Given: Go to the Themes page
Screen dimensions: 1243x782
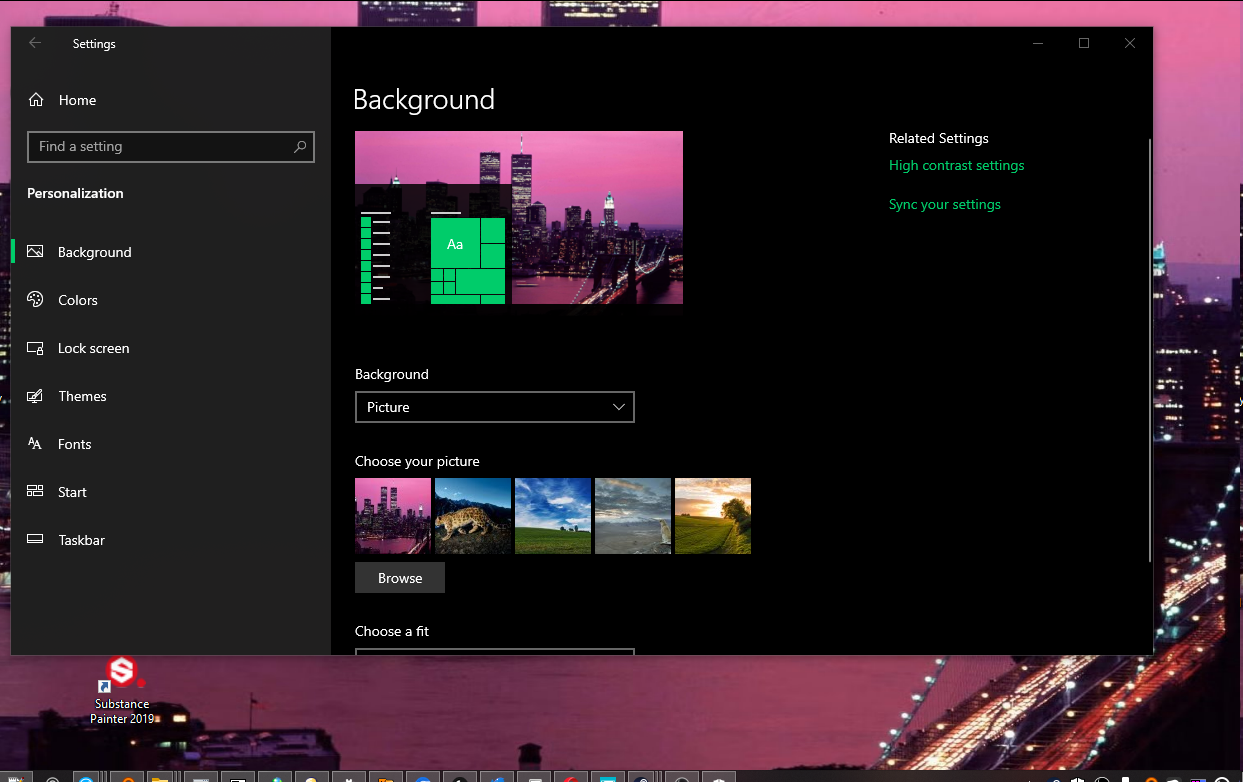Looking at the screenshot, I should coord(171,396).
